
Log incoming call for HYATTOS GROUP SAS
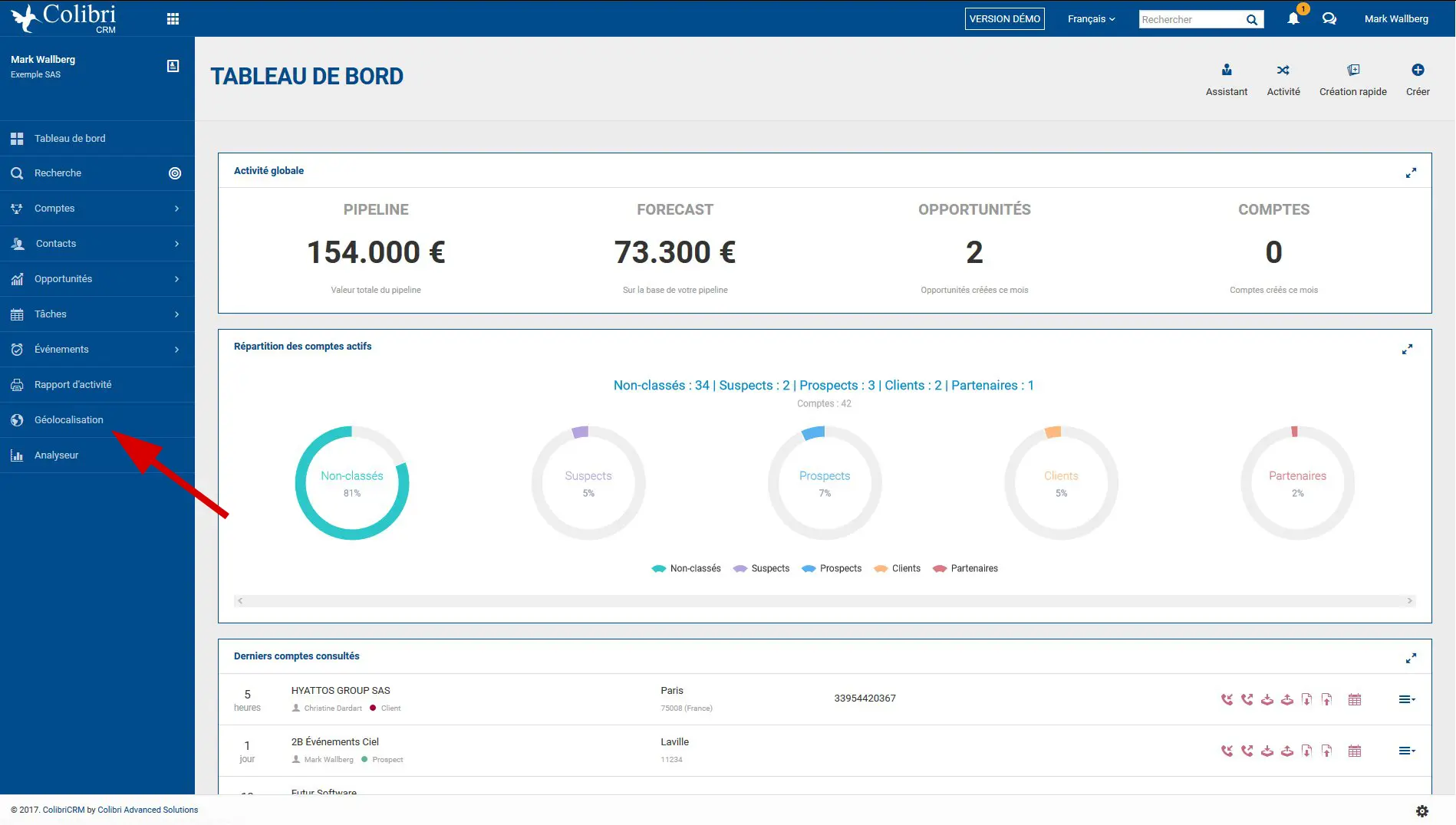coord(1227,699)
